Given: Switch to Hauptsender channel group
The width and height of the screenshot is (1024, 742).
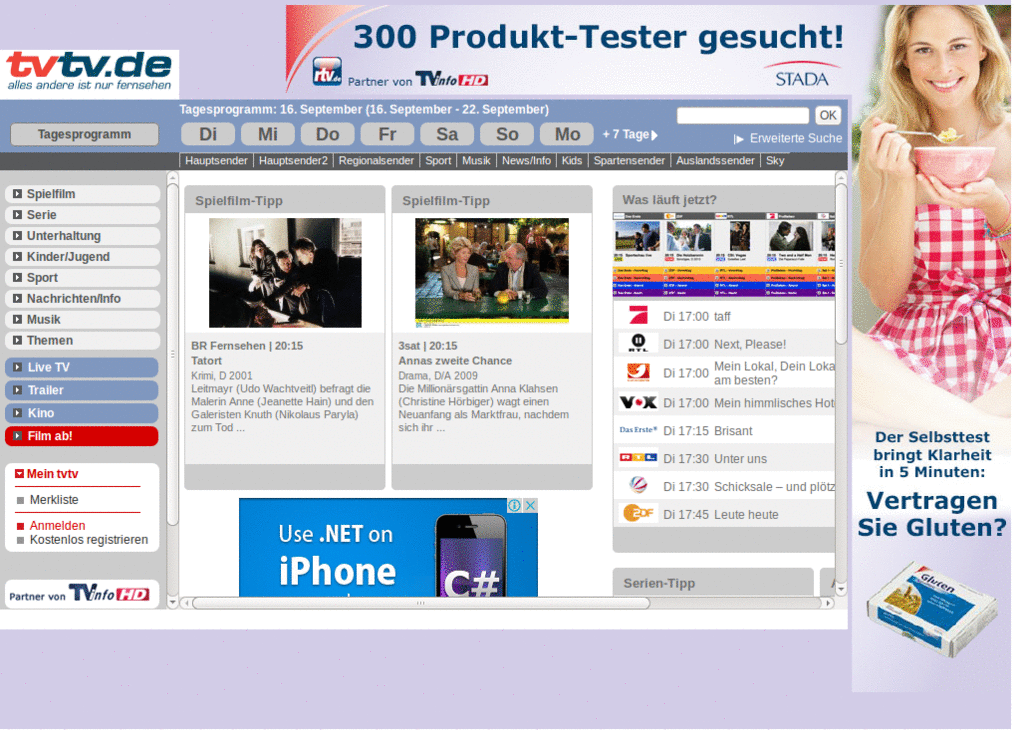Looking at the screenshot, I should pos(216,161).
